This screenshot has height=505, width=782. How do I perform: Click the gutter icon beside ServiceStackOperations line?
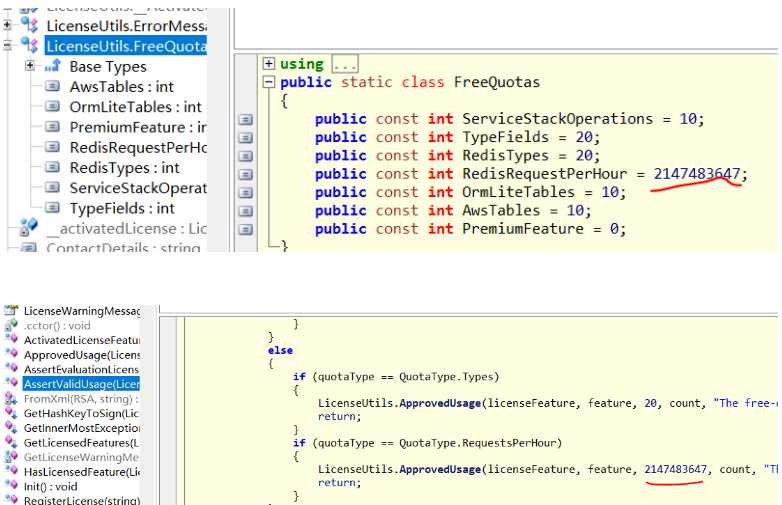pyautogui.click(x=245, y=119)
